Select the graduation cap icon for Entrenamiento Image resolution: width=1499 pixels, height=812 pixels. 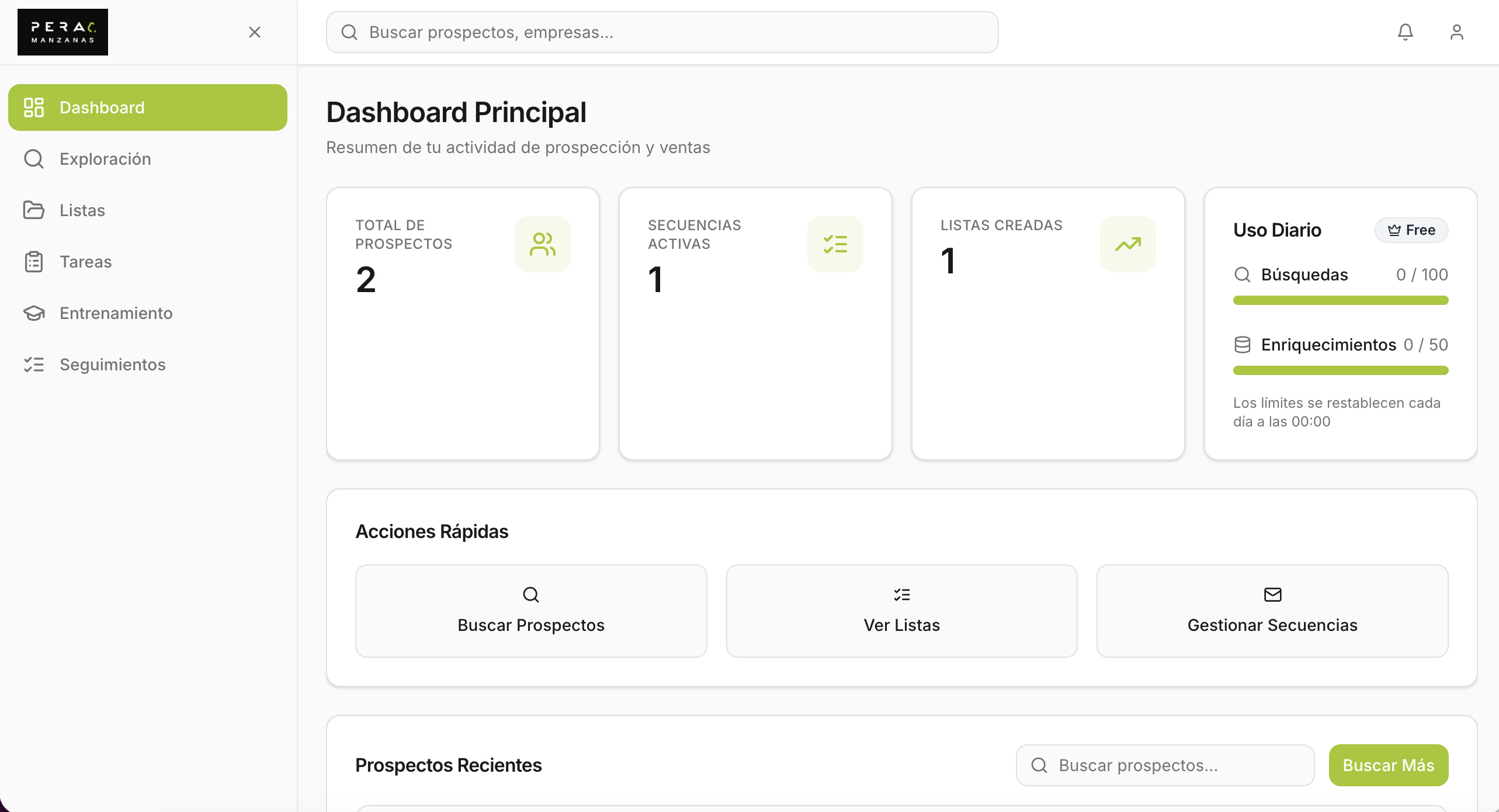coord(34,313)
